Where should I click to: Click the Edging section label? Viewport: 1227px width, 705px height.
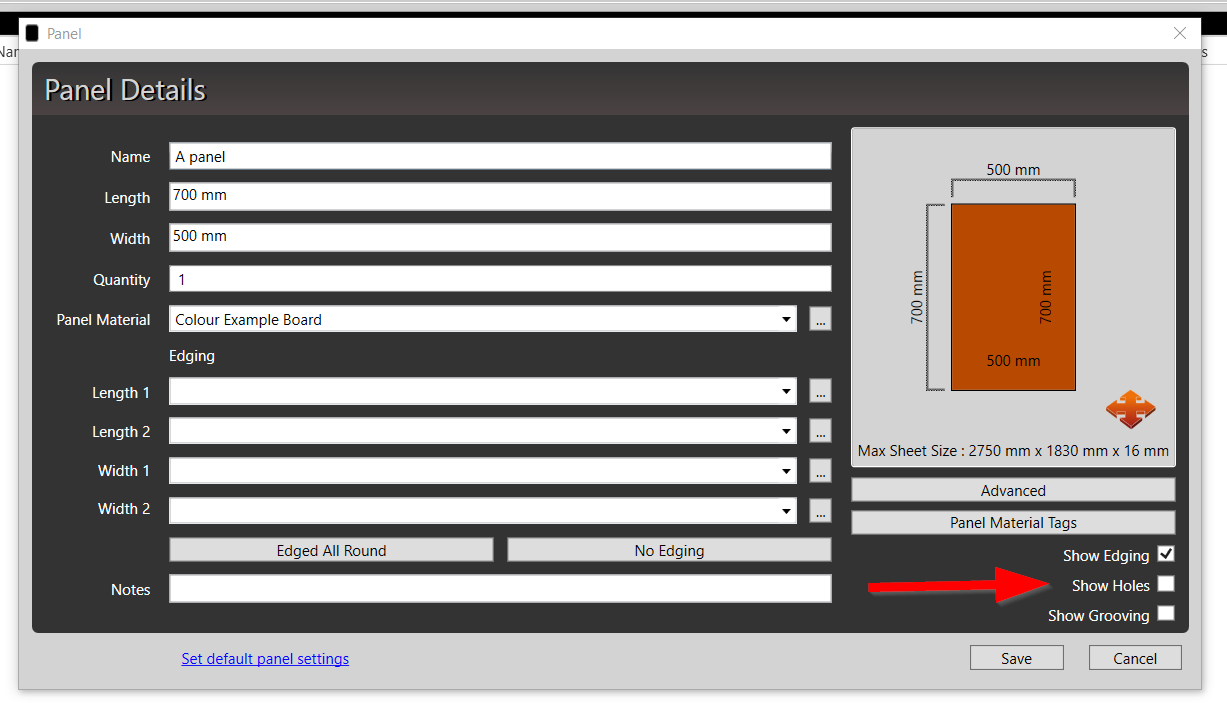pos(192,355)
